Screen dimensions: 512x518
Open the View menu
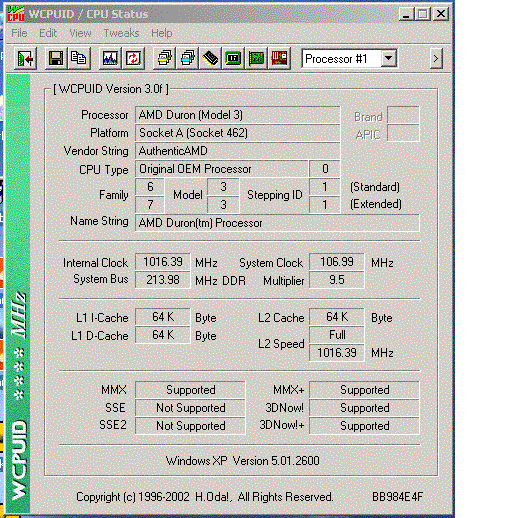pos(80,33)
